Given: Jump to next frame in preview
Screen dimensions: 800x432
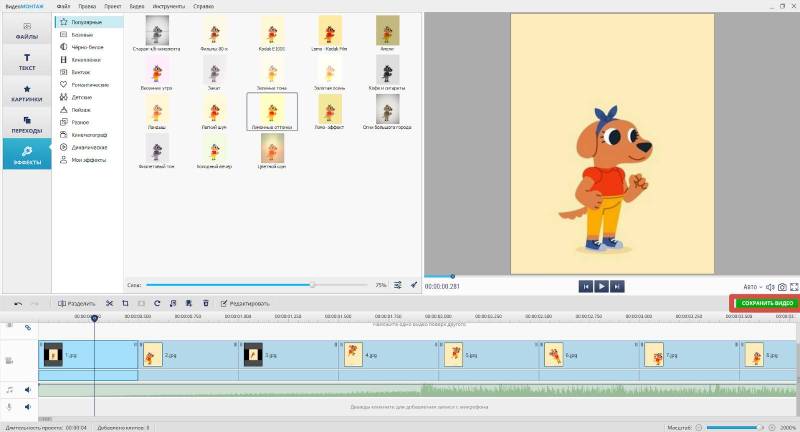Looking at the screenshot, I should [x=617, y=287].
